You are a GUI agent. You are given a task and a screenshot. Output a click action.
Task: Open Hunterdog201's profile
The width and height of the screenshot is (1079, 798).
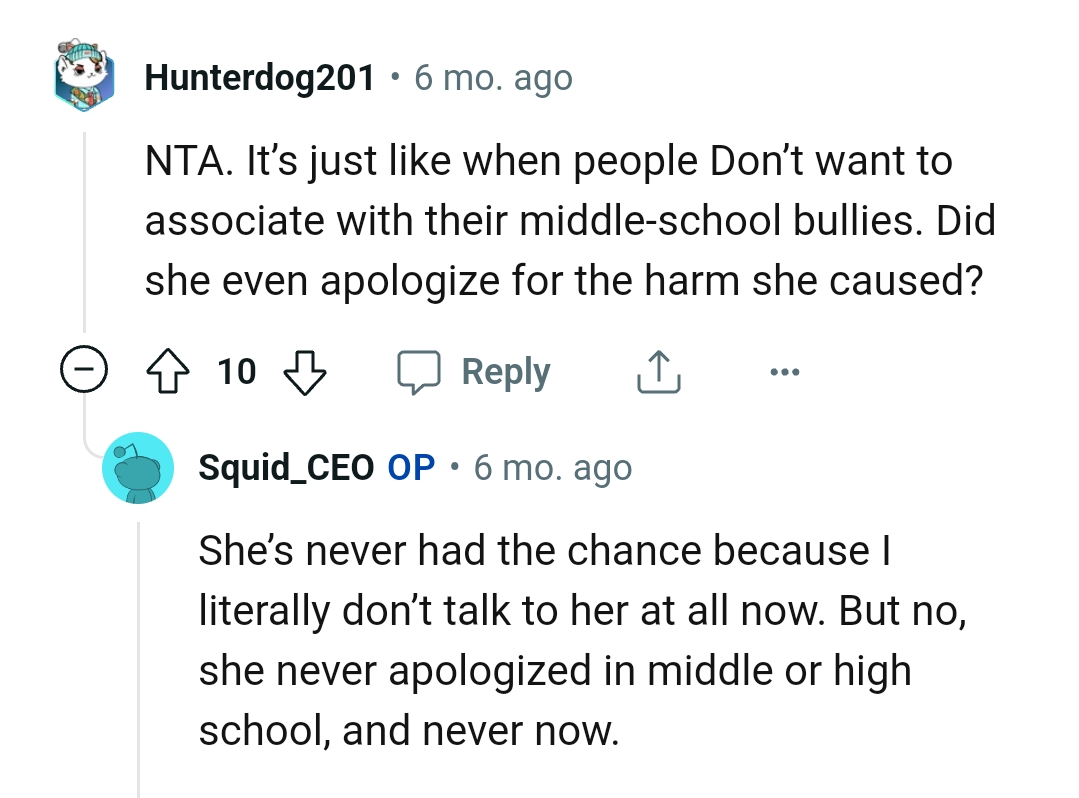(258, 77)
